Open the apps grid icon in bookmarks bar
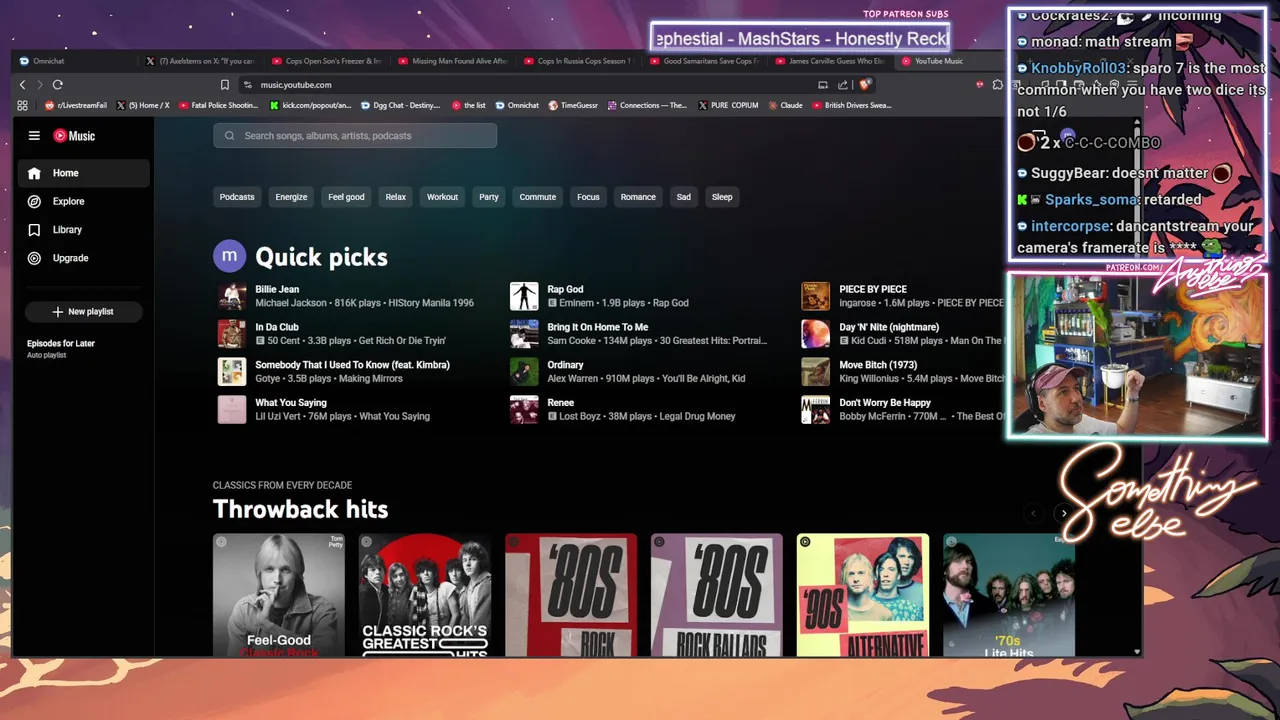 (22, 105)
